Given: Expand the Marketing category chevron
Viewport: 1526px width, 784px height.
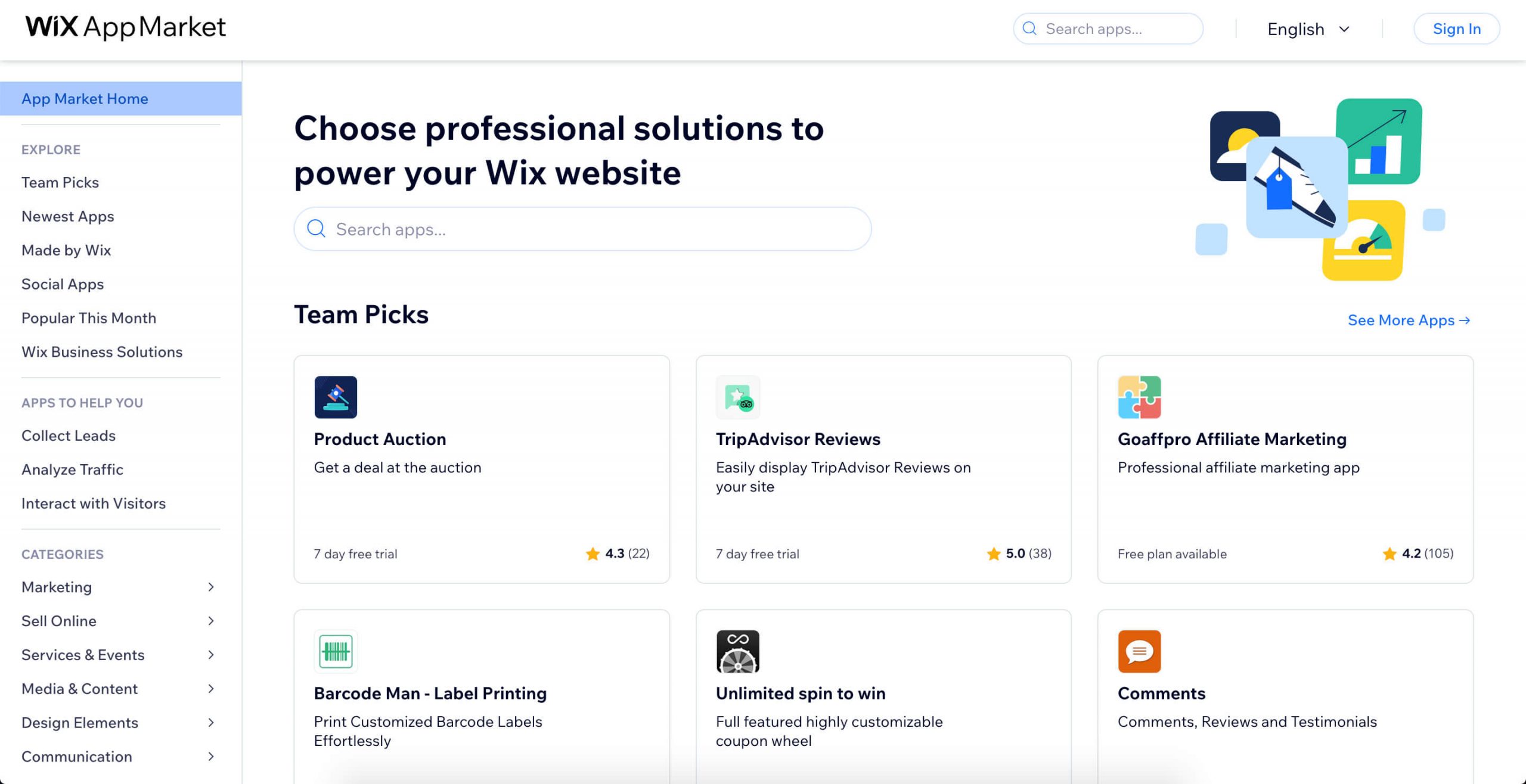Looking at the screenshot, I should [x=211, y=587].
